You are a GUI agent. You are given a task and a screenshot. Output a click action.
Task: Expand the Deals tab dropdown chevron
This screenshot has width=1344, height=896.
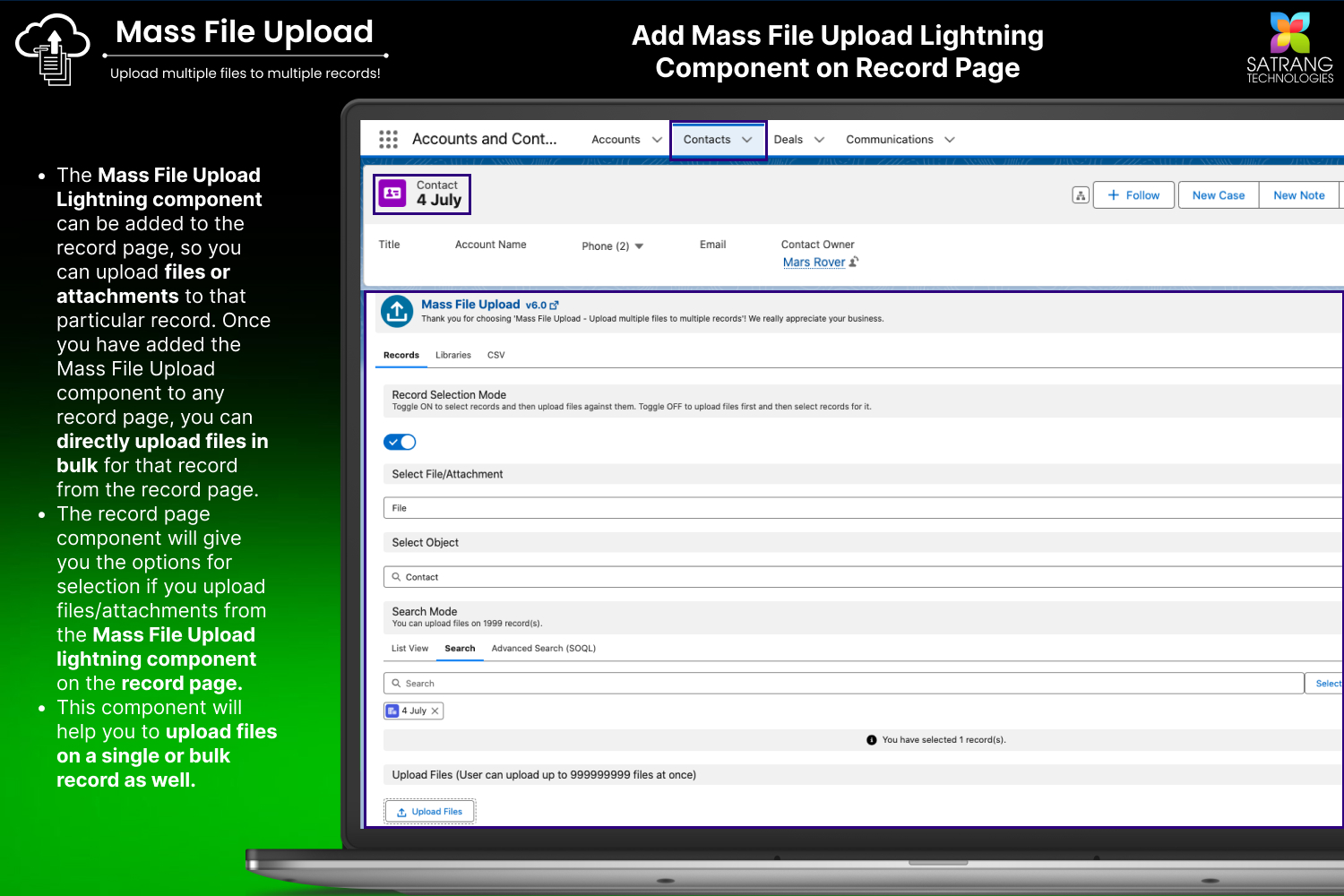point(819,140)
